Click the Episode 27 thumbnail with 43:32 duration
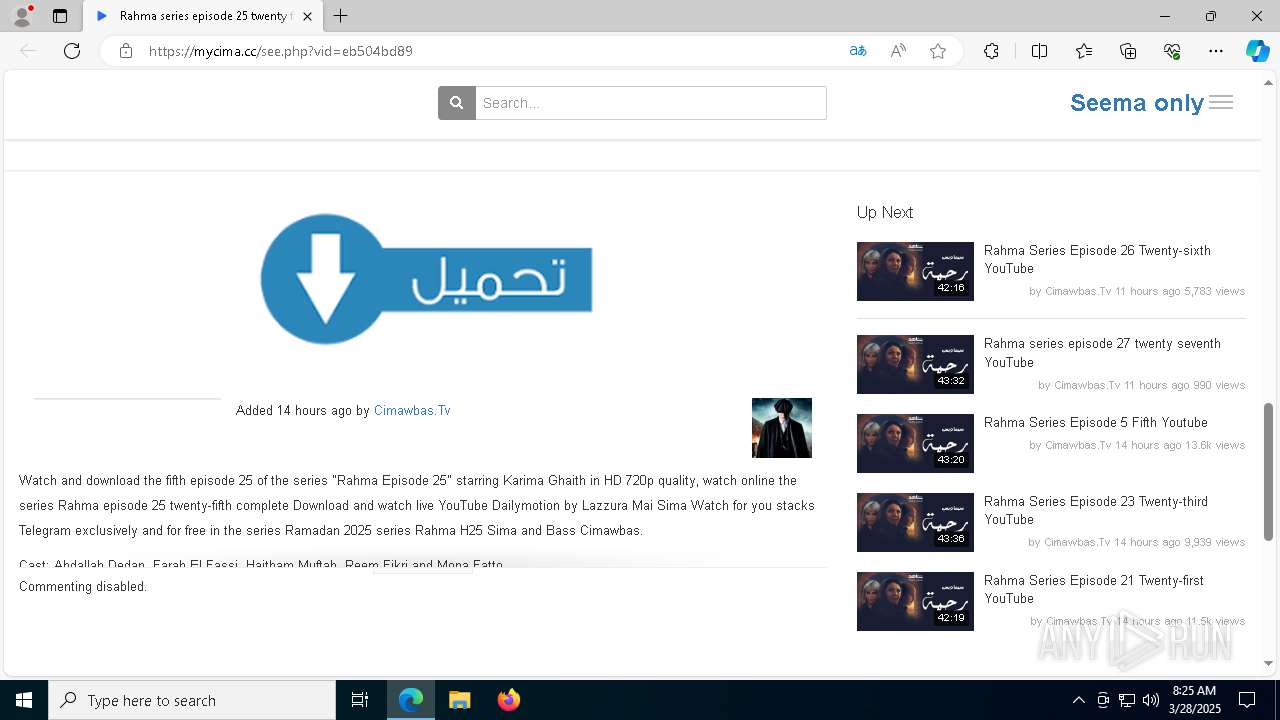 click(915, 364)
